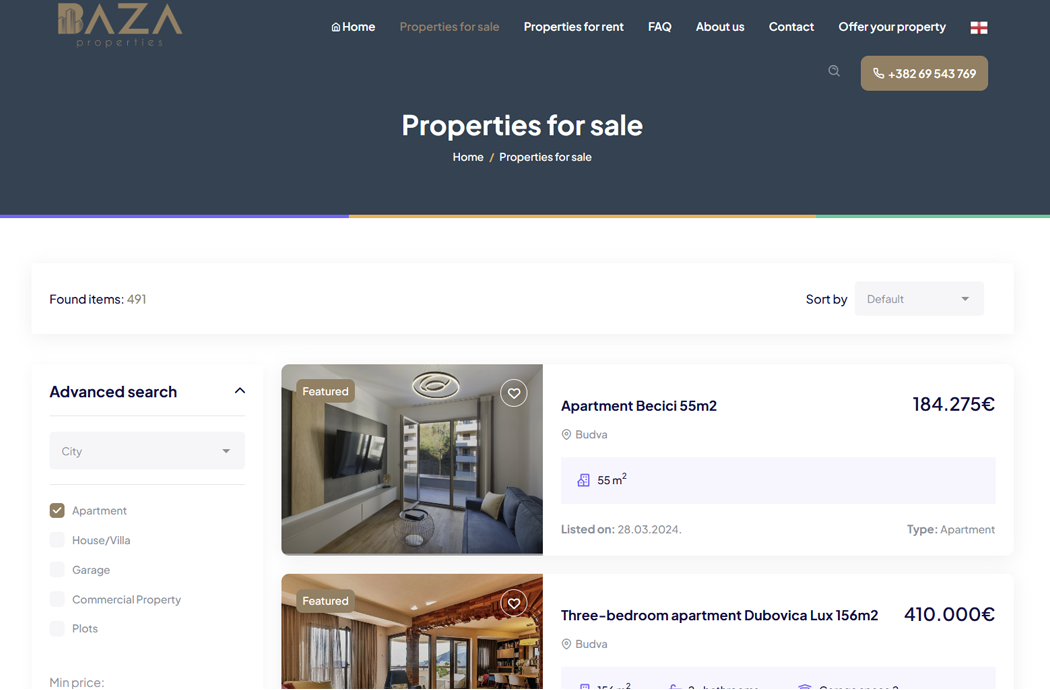This screenshot has width=1050, height=690.
Task: Check the Garage checkbox
Action: pos(57,569)
